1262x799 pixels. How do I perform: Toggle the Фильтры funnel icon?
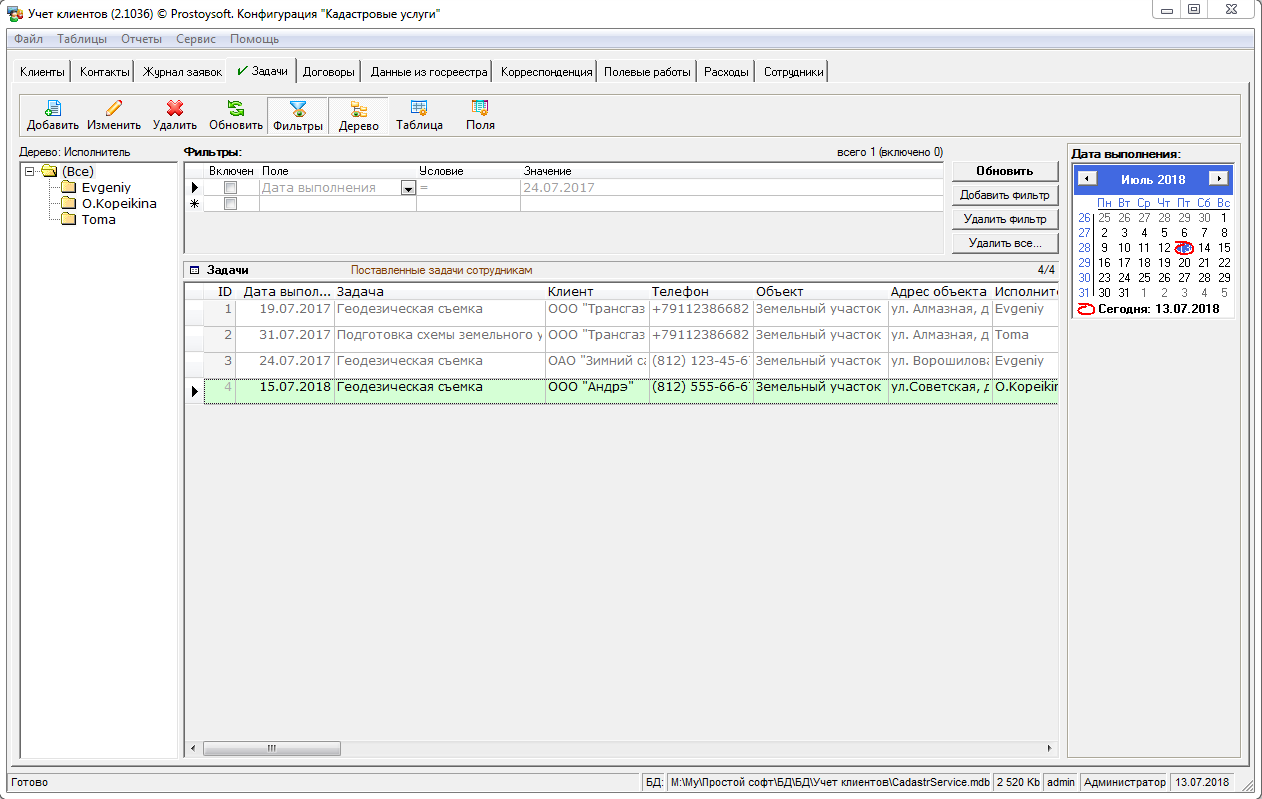[298, 110]
